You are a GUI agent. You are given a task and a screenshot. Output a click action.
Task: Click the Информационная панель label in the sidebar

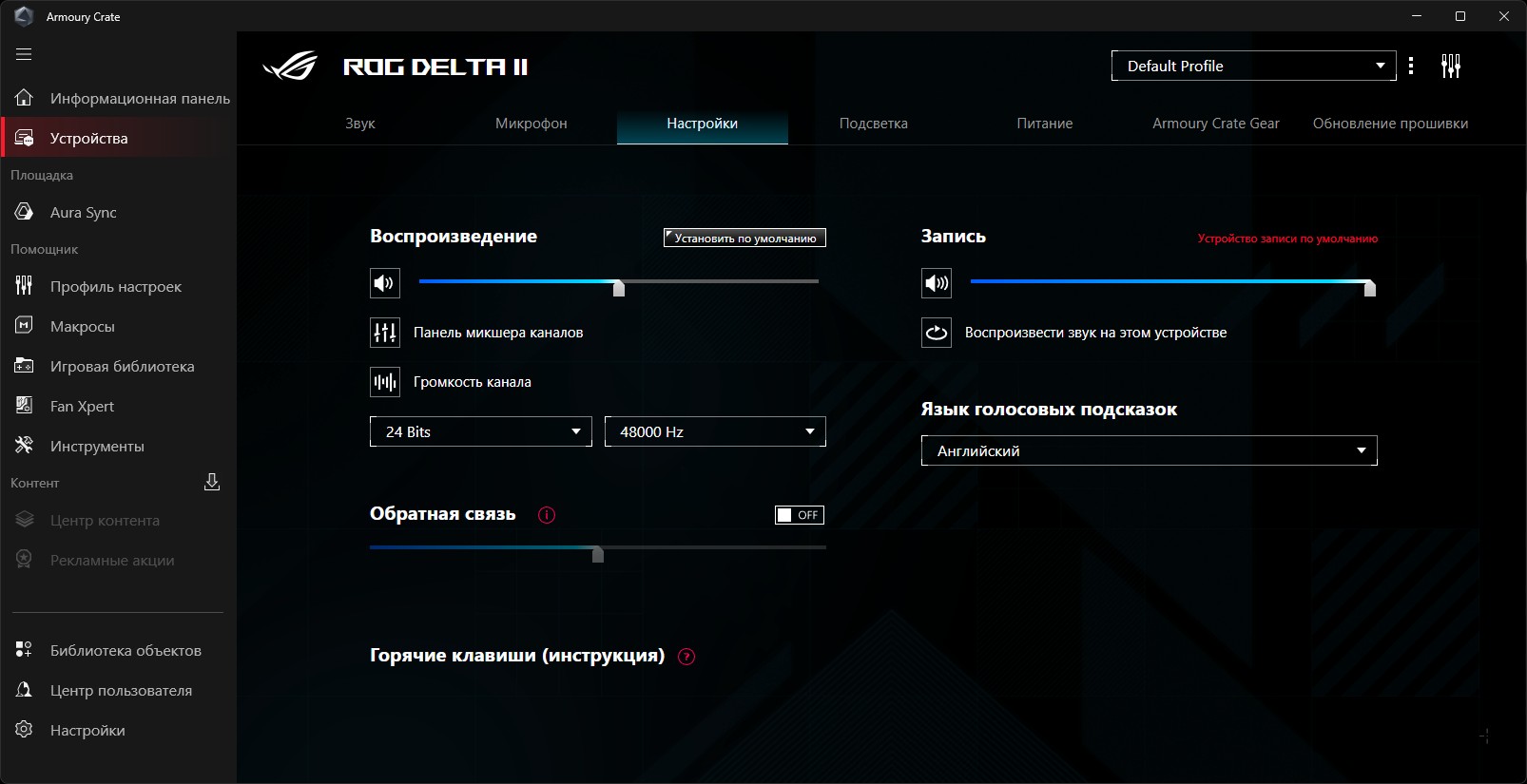coord(140,98)
